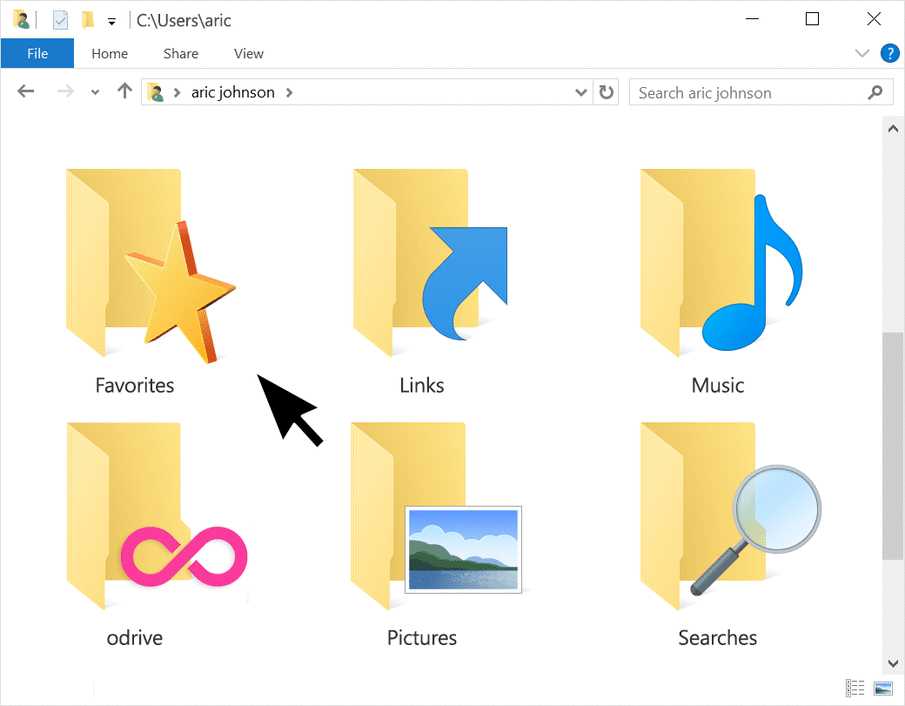The image size is (905, 706).
Task: Click the New folder quick access icon
Action: tap(87, 20)
